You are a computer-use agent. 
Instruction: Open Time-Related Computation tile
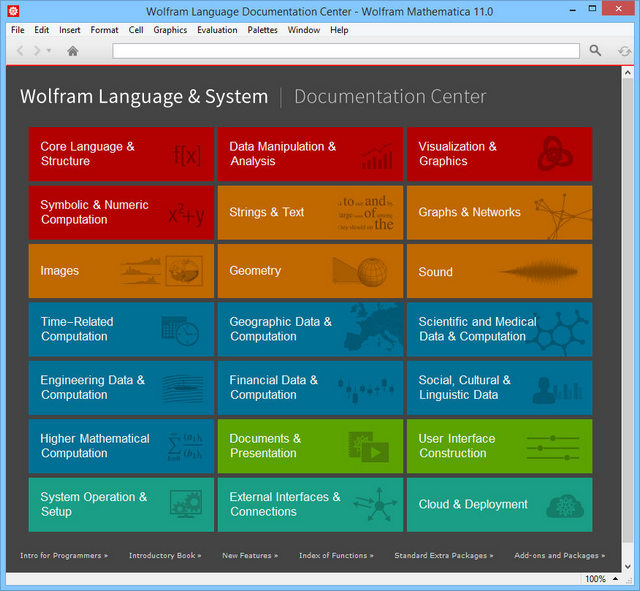click(x=121, y=329)
